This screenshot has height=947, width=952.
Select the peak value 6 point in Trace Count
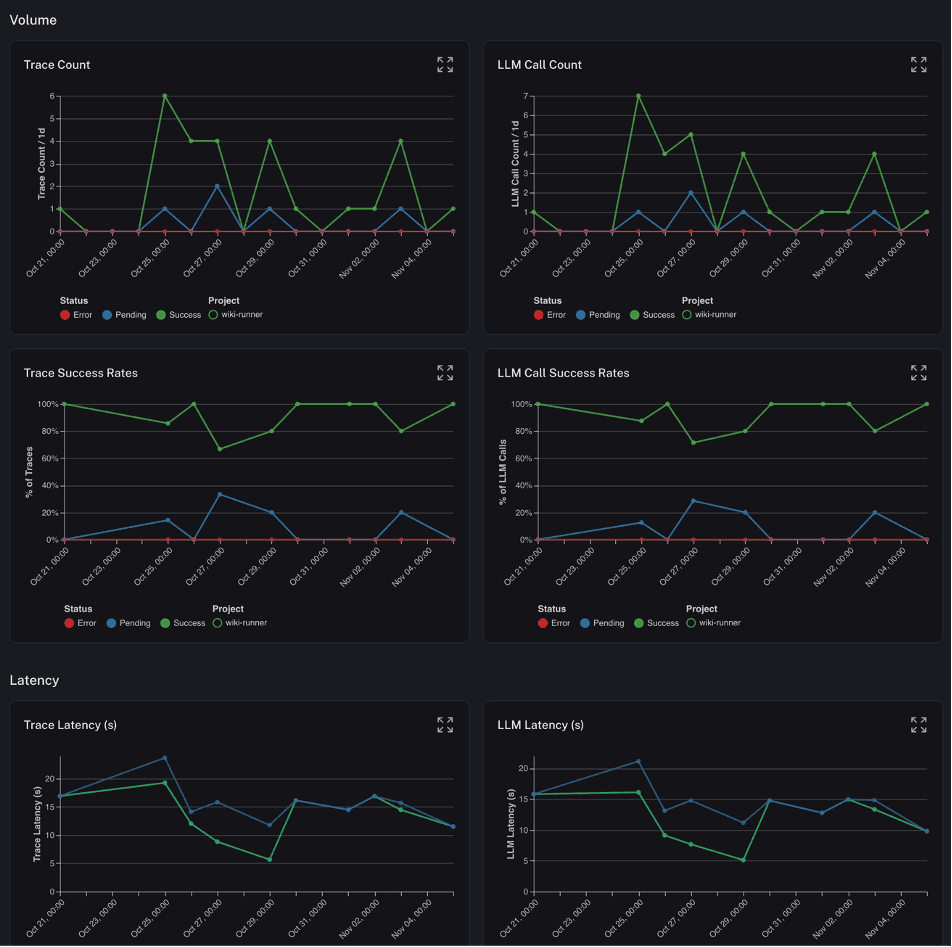click(164, 96)
